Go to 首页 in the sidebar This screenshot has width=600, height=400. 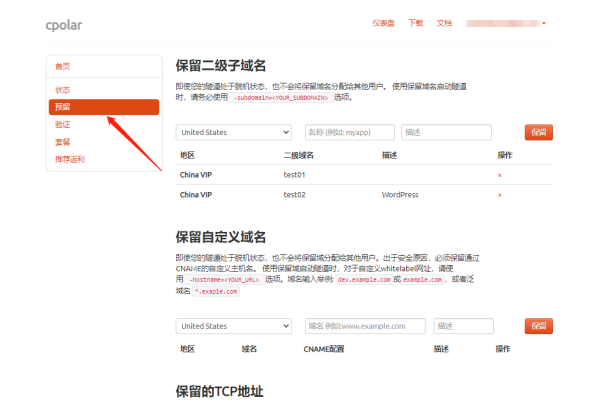63,66
